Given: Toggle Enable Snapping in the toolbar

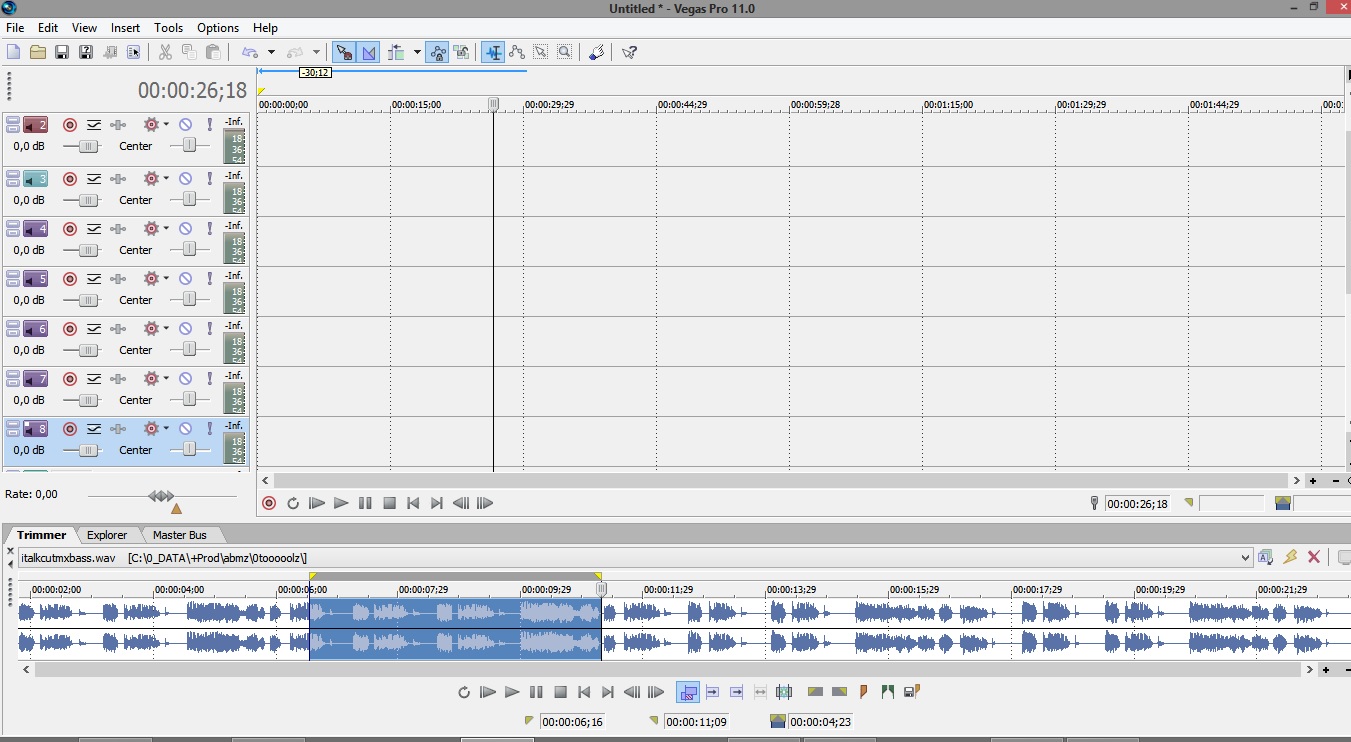Looking at the screenshot, I should point(343,52).
